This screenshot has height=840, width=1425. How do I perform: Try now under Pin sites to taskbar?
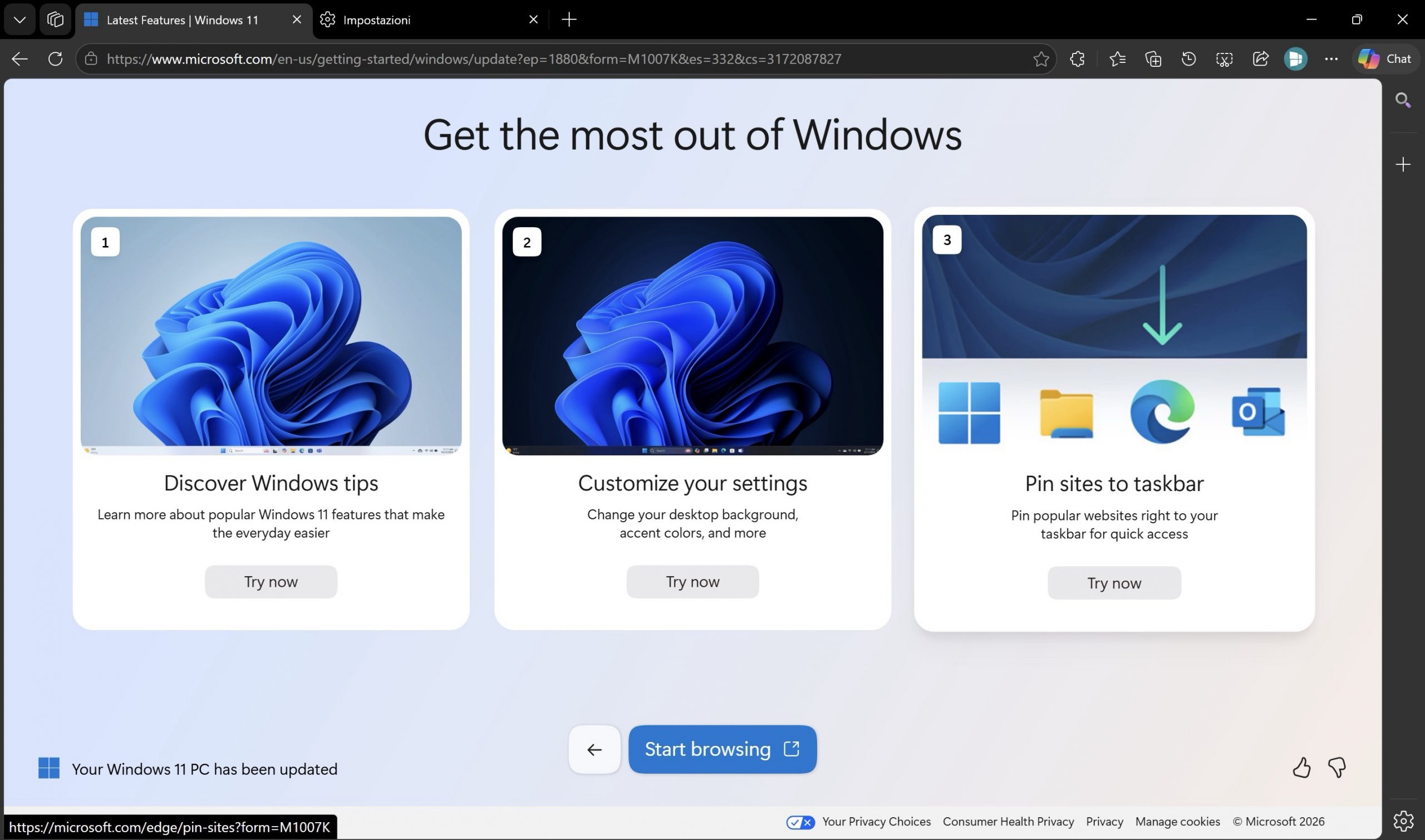1114,583
